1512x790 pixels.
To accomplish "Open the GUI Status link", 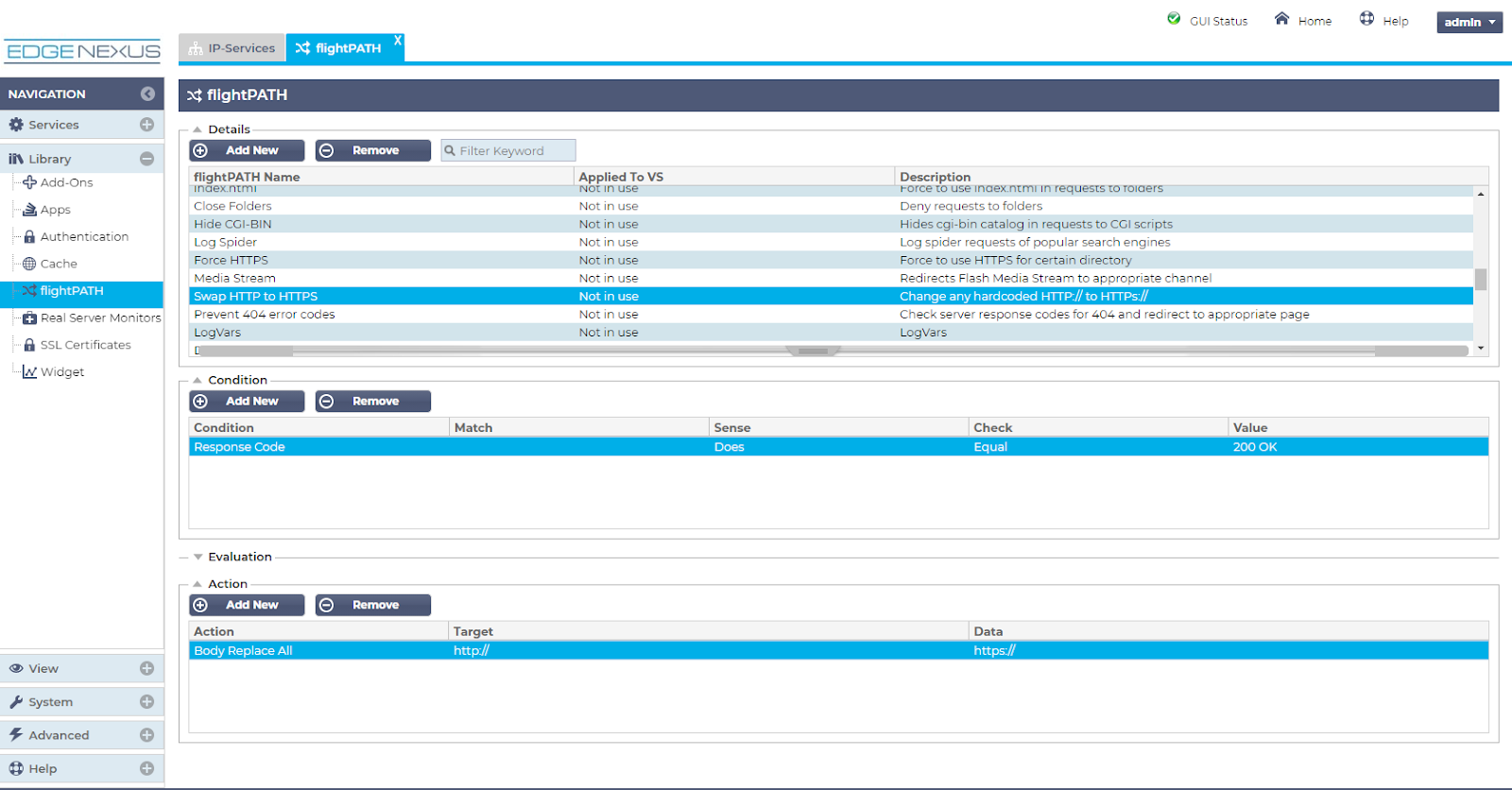I will [x=1218, y=21].
